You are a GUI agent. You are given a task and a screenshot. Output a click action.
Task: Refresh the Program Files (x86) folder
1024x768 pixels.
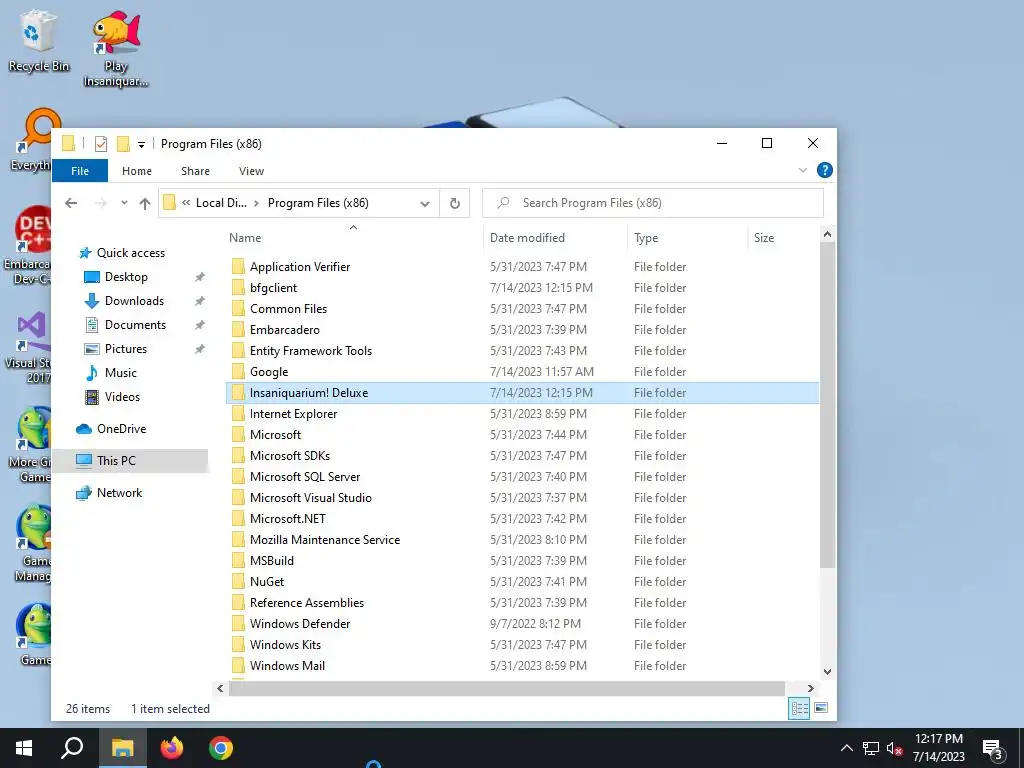click(455, 203)
